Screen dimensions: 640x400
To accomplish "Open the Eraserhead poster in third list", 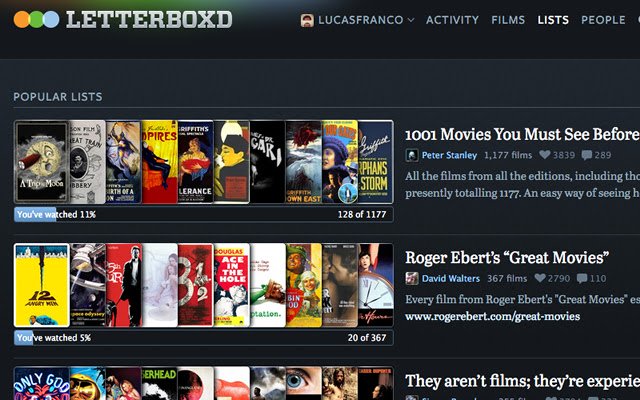I will pyautogui.click(x=160, y=384).
